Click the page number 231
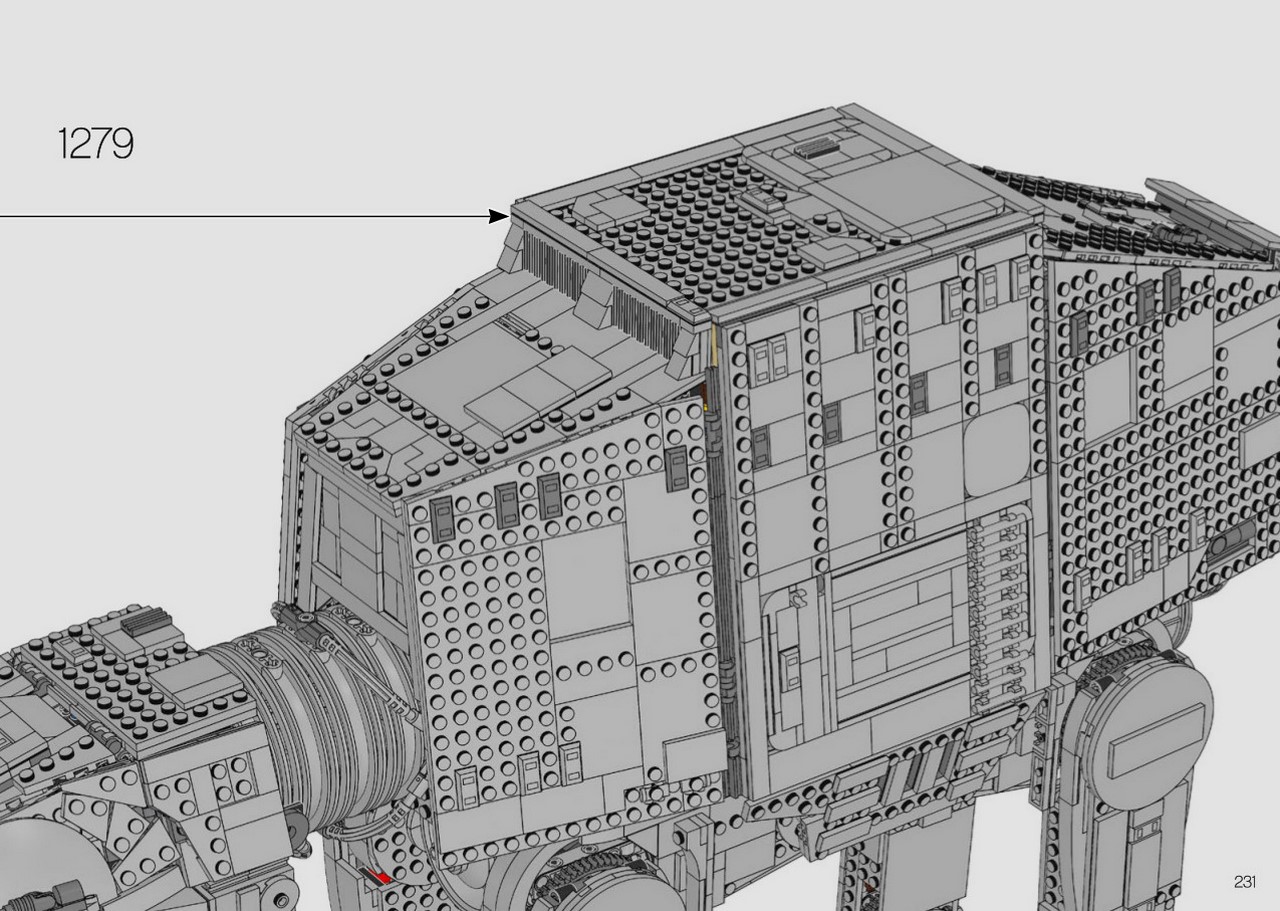 coord(1244,881)
